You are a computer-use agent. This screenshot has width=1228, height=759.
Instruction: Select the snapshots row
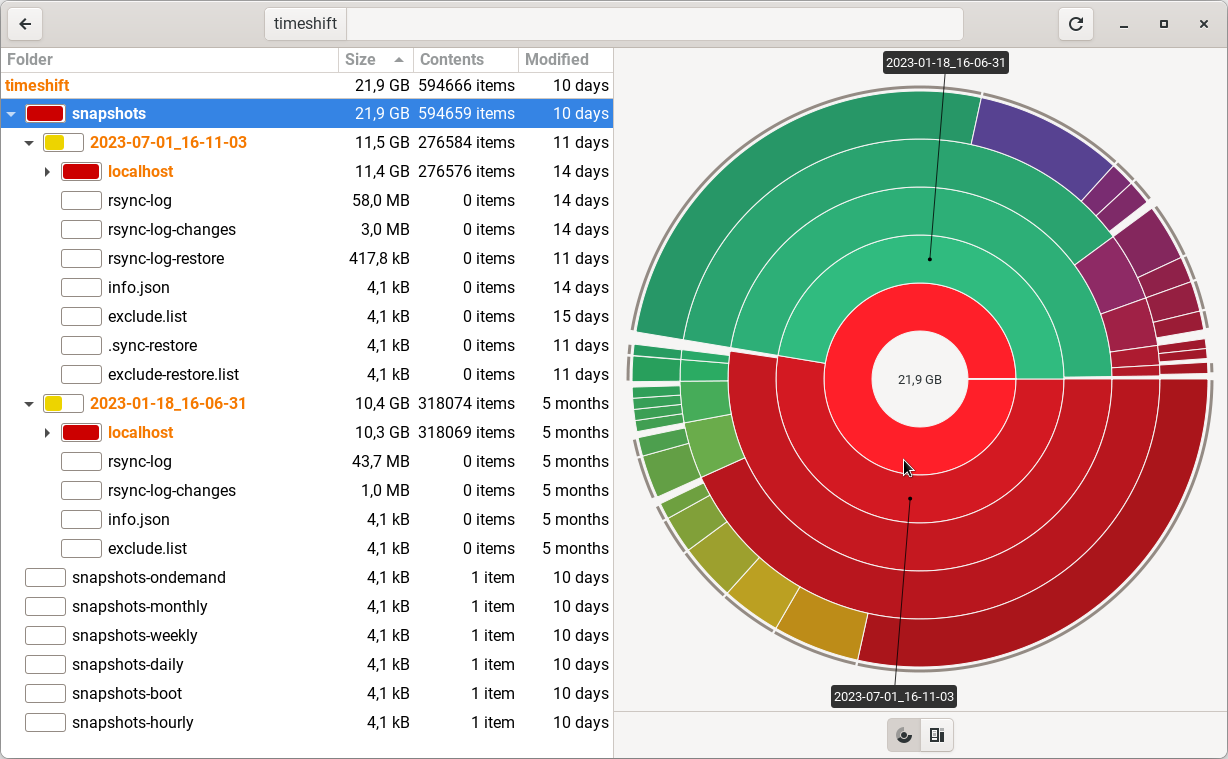point(306,114)
